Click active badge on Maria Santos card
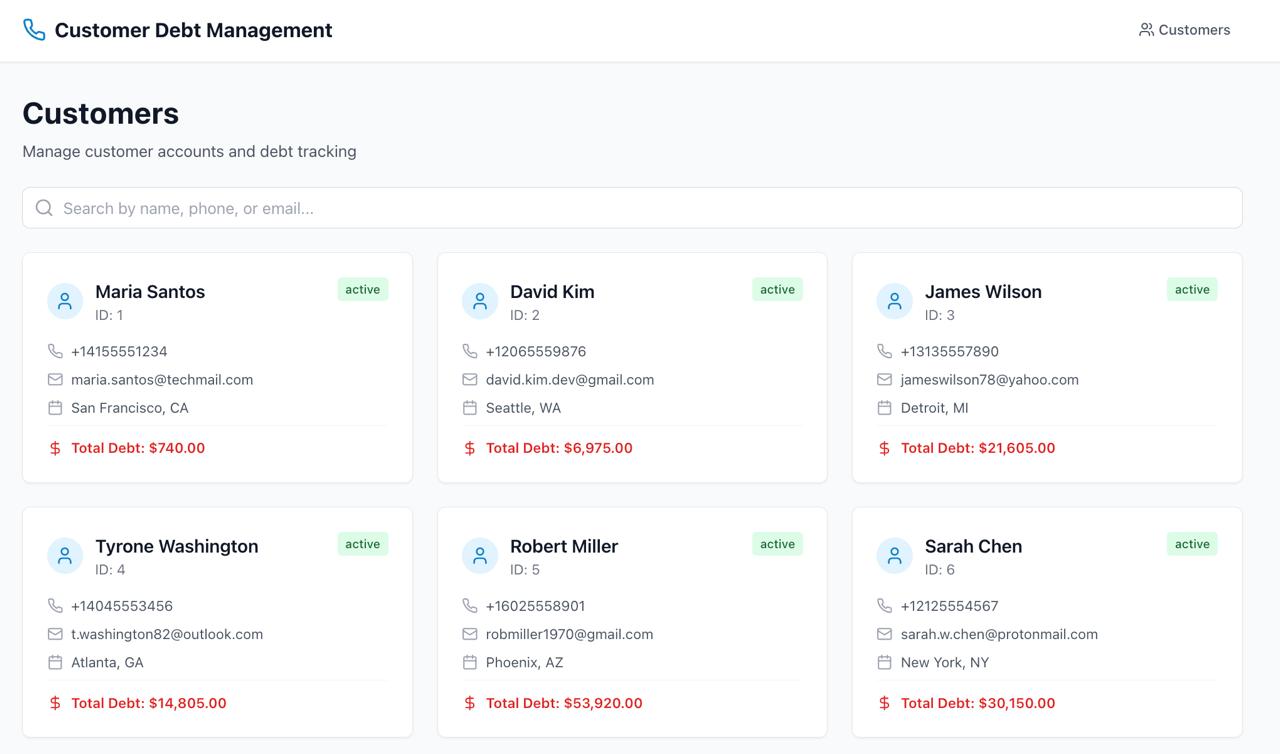The width and height of the screenshot is (1280, 754). pos(363,289)
